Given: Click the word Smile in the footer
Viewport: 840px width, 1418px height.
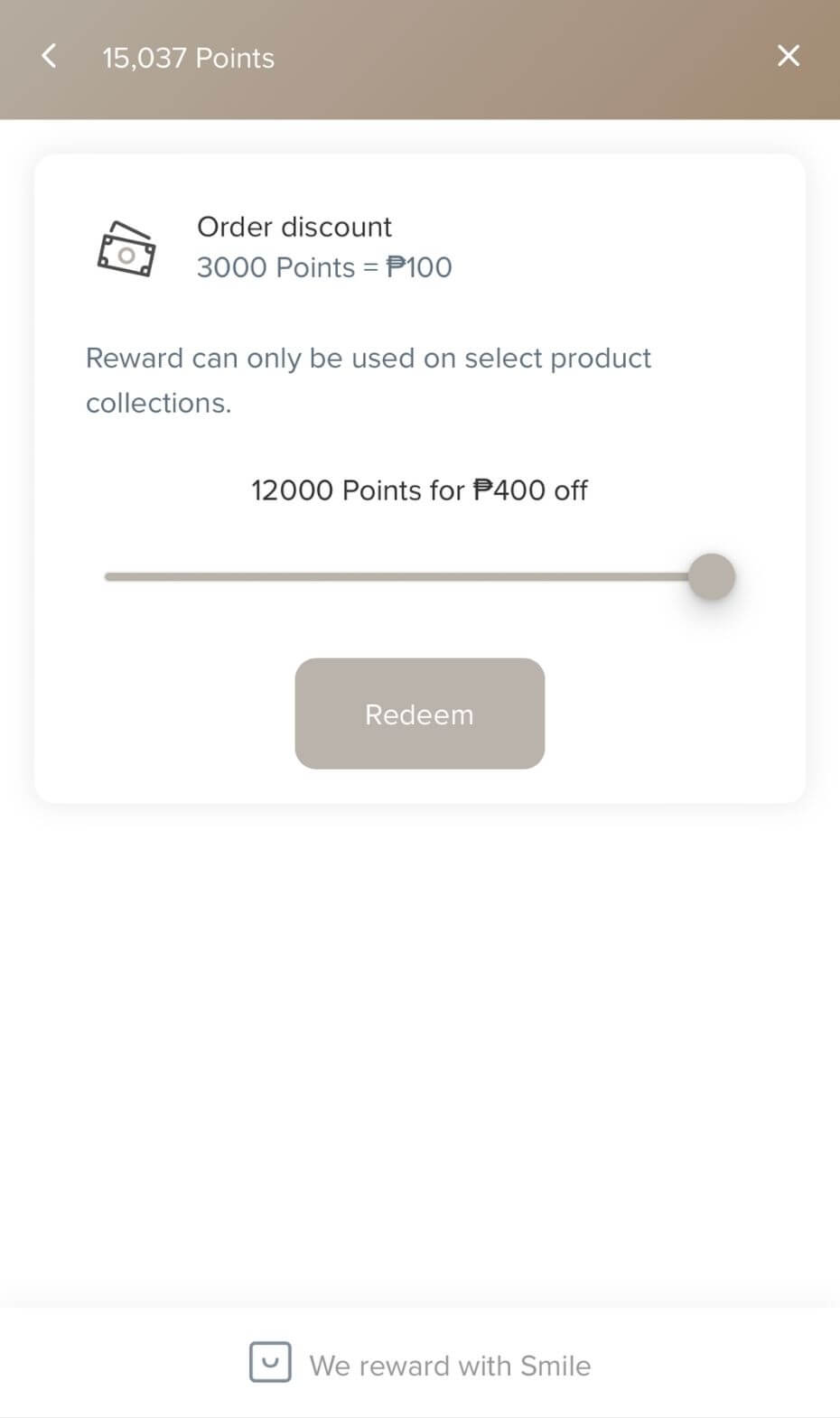Looking at the screenshot, I should click(555, 1366).
